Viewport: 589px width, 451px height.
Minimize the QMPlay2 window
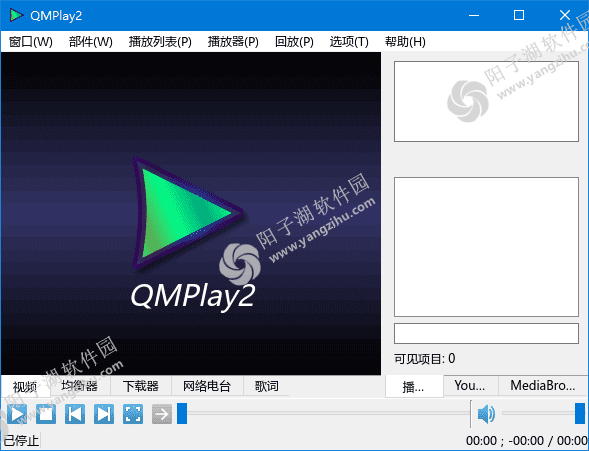[474, 15]
